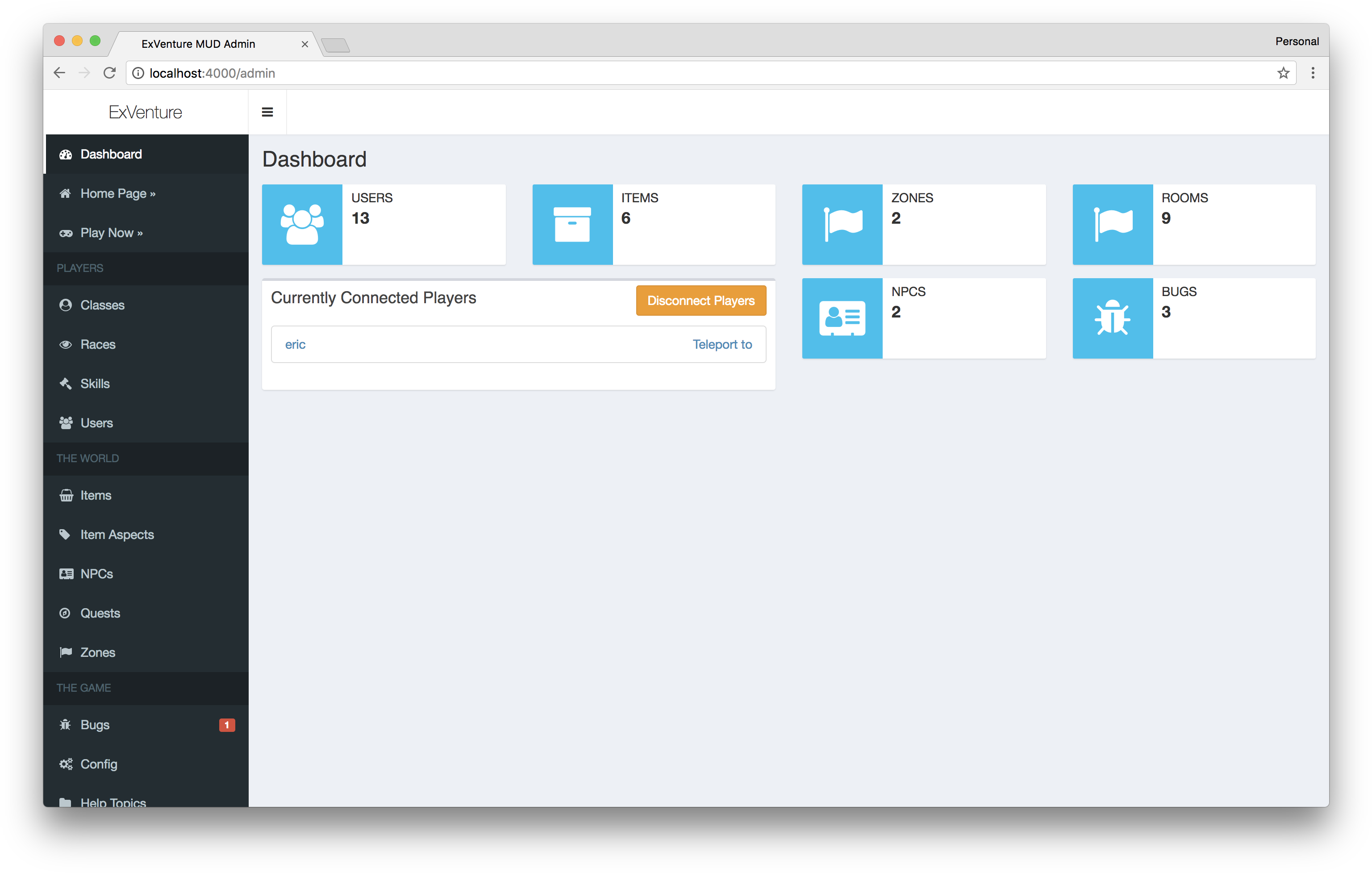The image size is (1372, 873).
Task: Open Skills via the wrench icon
Action: [x=66, y=384]
